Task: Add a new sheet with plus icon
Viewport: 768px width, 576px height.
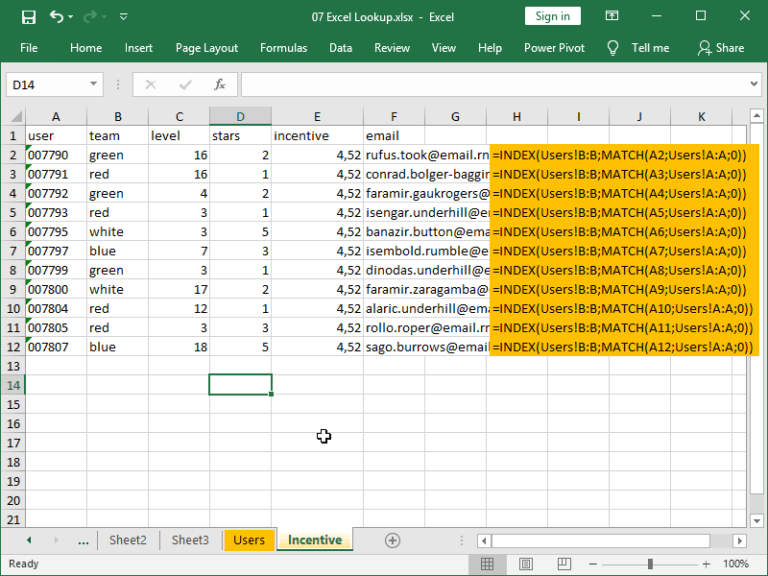Action: [392, 540]
